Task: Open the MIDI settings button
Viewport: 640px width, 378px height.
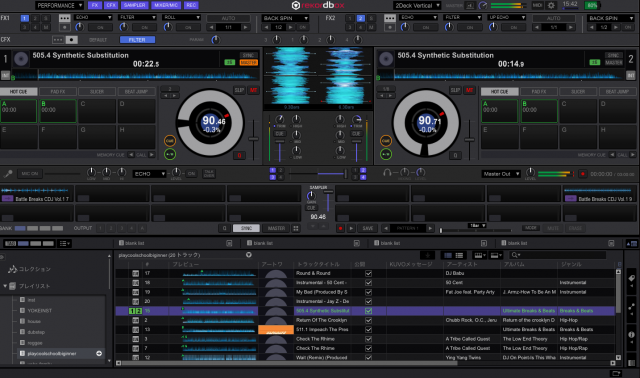Action: pyautogui.click(x=537, y=5)
